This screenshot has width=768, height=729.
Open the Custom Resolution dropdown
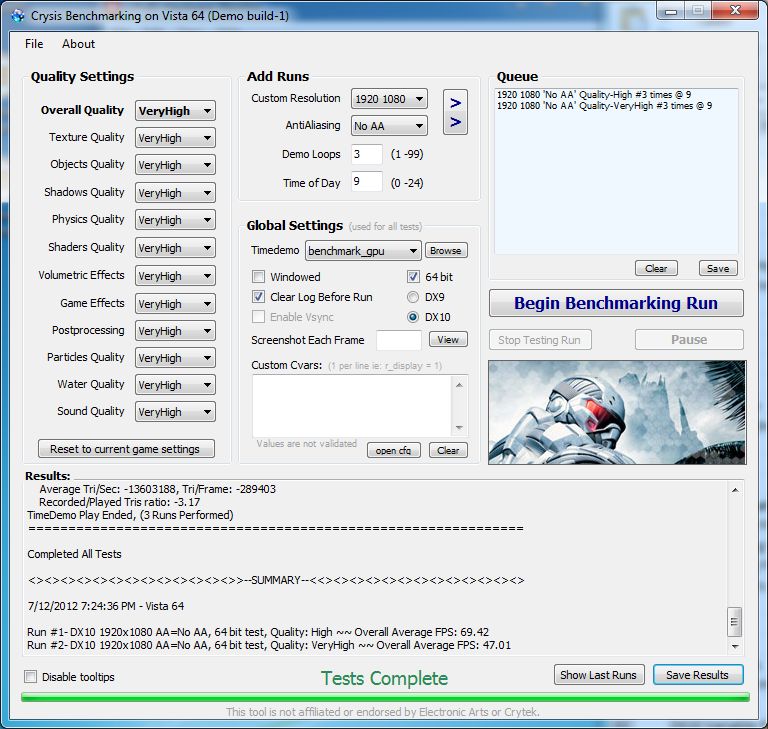point(389,98)
